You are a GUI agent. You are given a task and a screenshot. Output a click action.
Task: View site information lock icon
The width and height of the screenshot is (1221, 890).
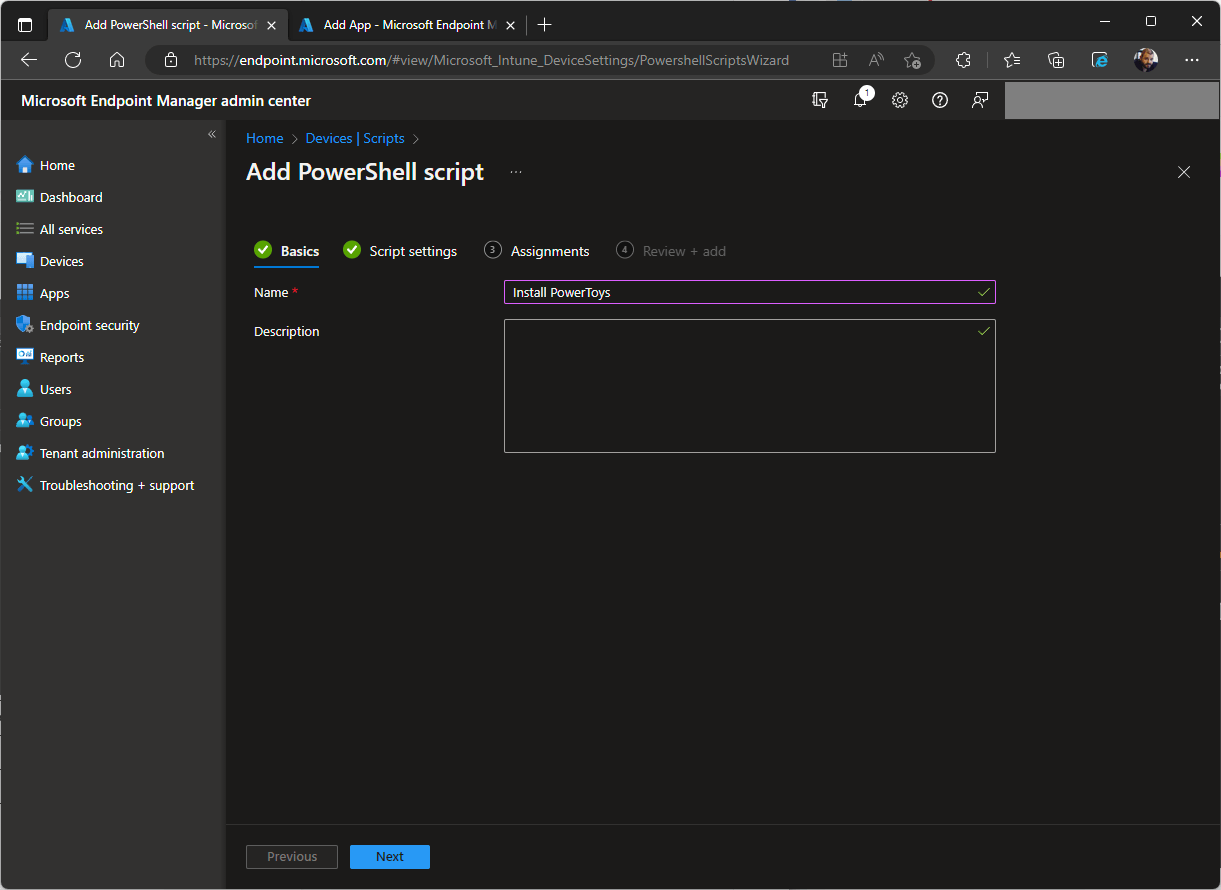coord(171,60)
